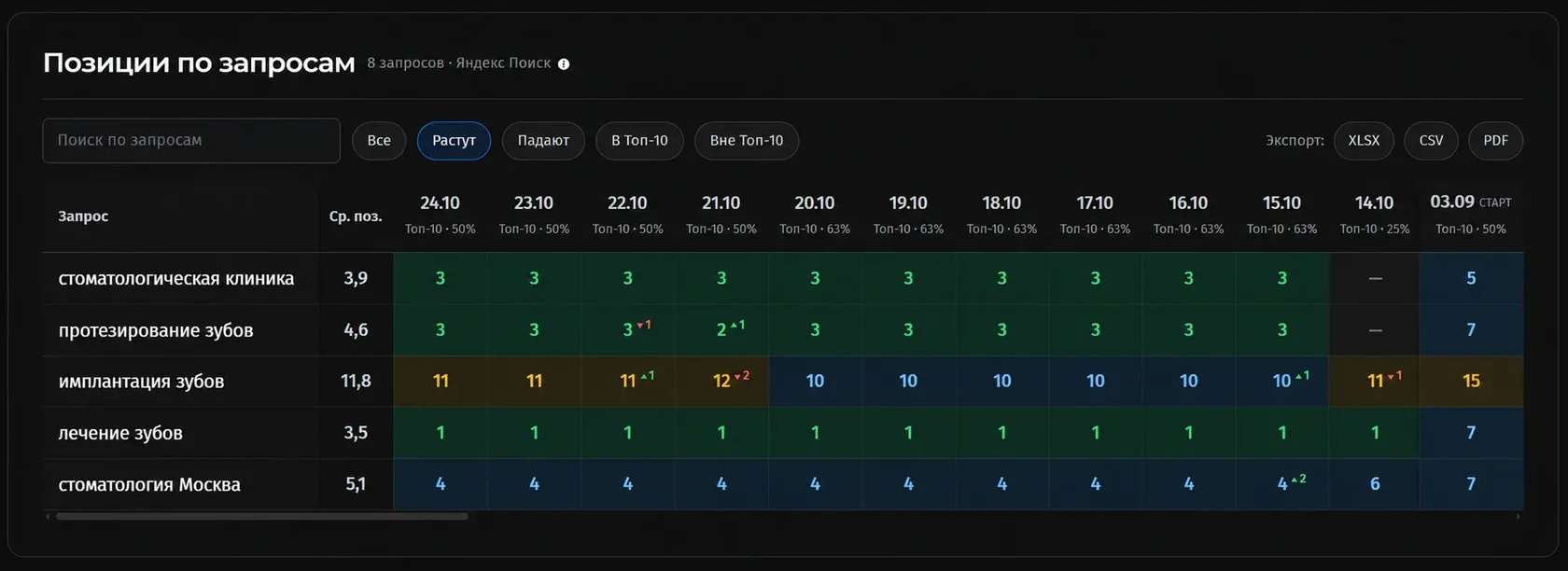The image size is (1568, 571).
Task: Click the 18.10 date column header
Action: [1001, 215]
